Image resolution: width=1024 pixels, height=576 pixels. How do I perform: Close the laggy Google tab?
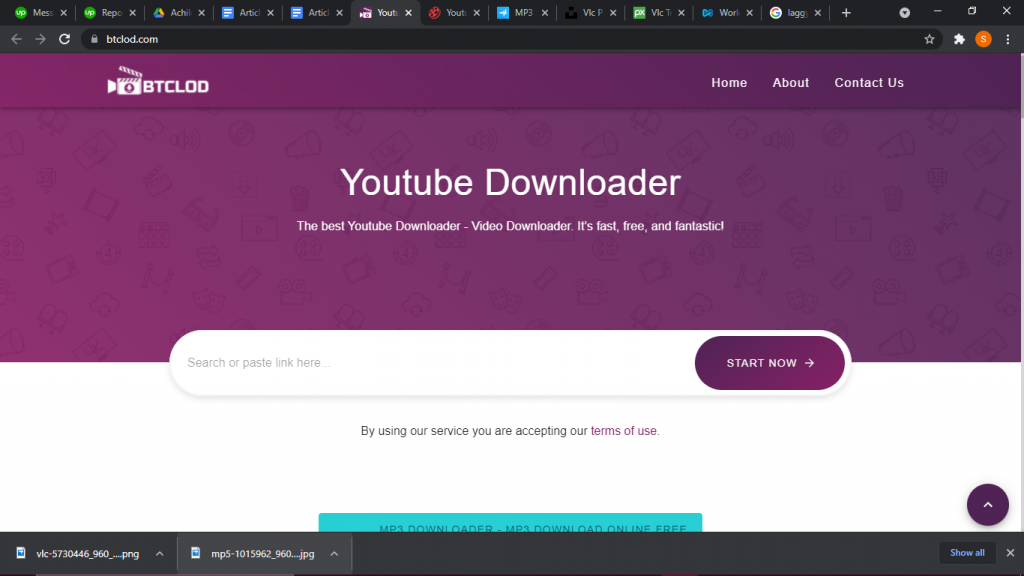818,12
